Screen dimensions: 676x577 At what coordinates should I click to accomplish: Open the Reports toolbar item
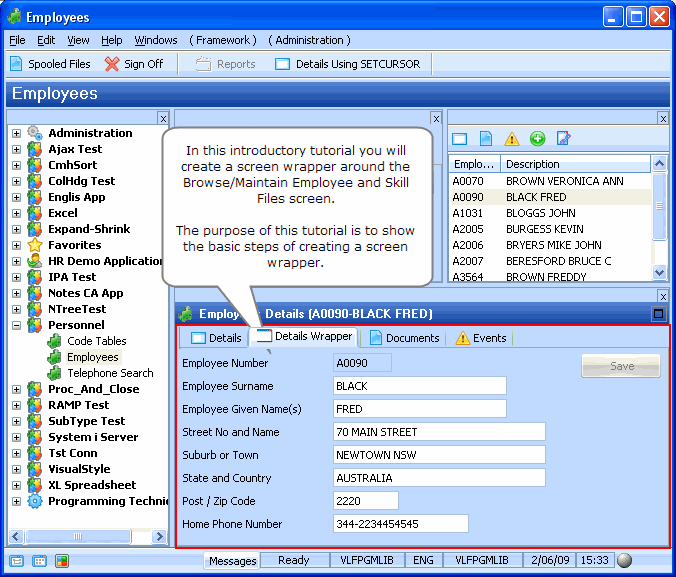[x=225, y=64]
